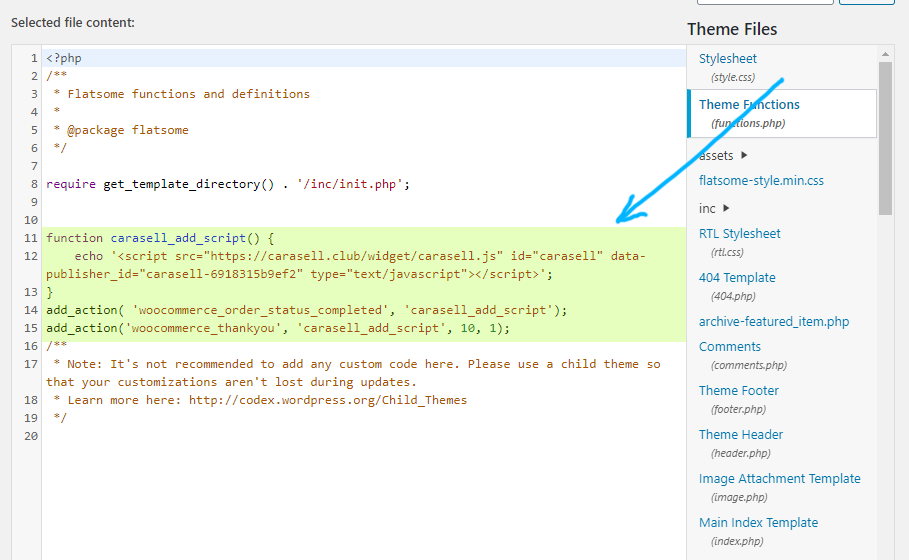The width and height of the screenshot is (909, 560).
Task: Open the Main Index Template file
Action: point(758,523)
